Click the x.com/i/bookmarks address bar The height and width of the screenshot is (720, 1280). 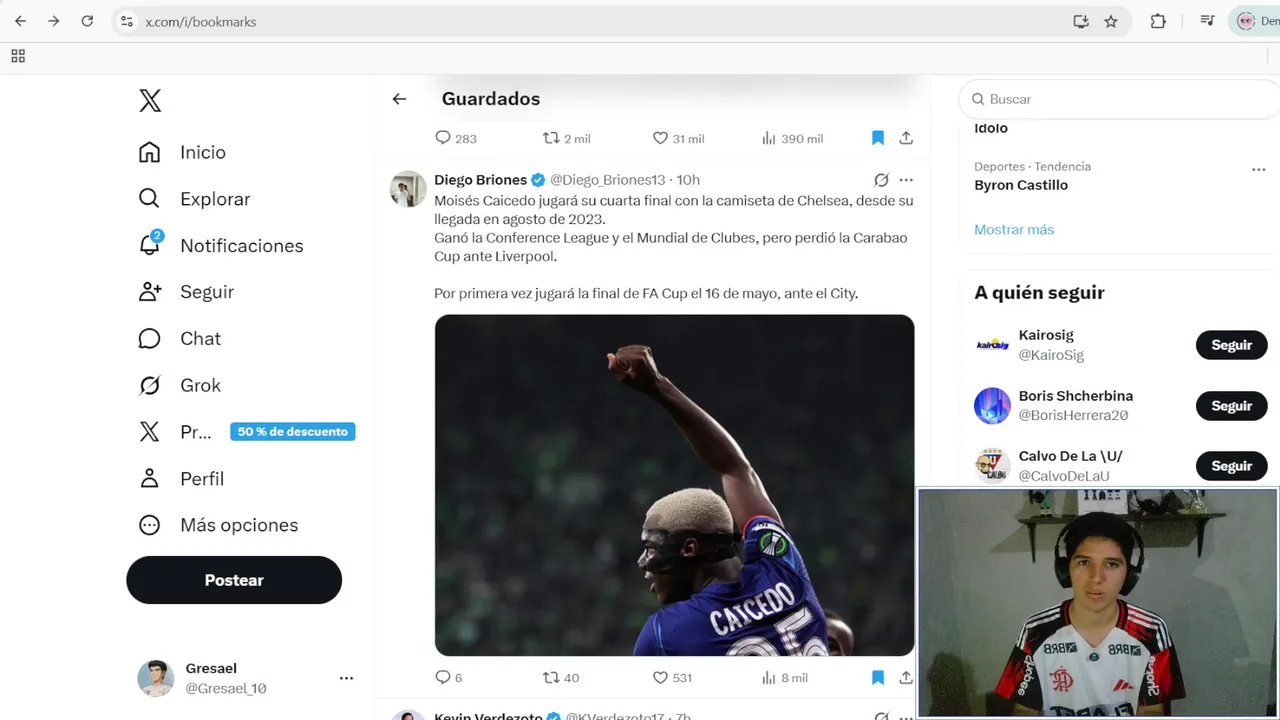click(x=201, y=21)
